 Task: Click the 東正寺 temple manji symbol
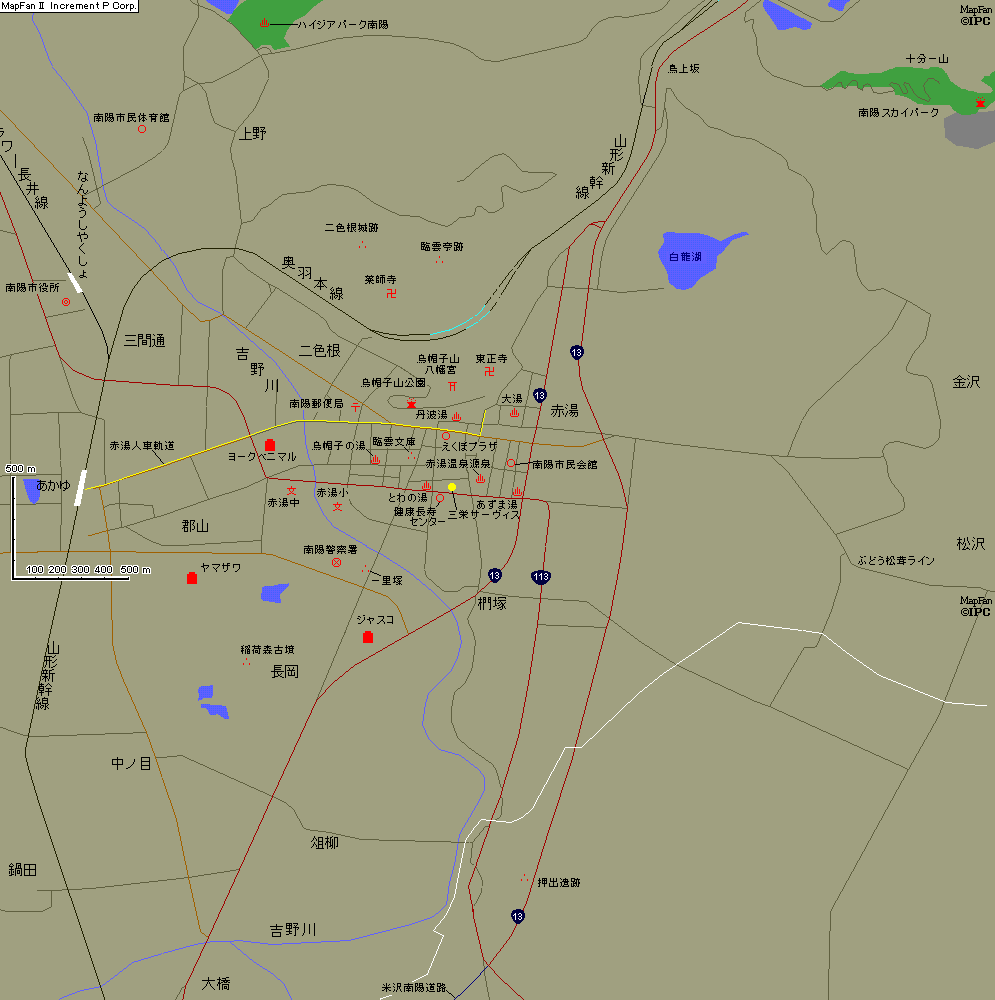click(489, 371)
